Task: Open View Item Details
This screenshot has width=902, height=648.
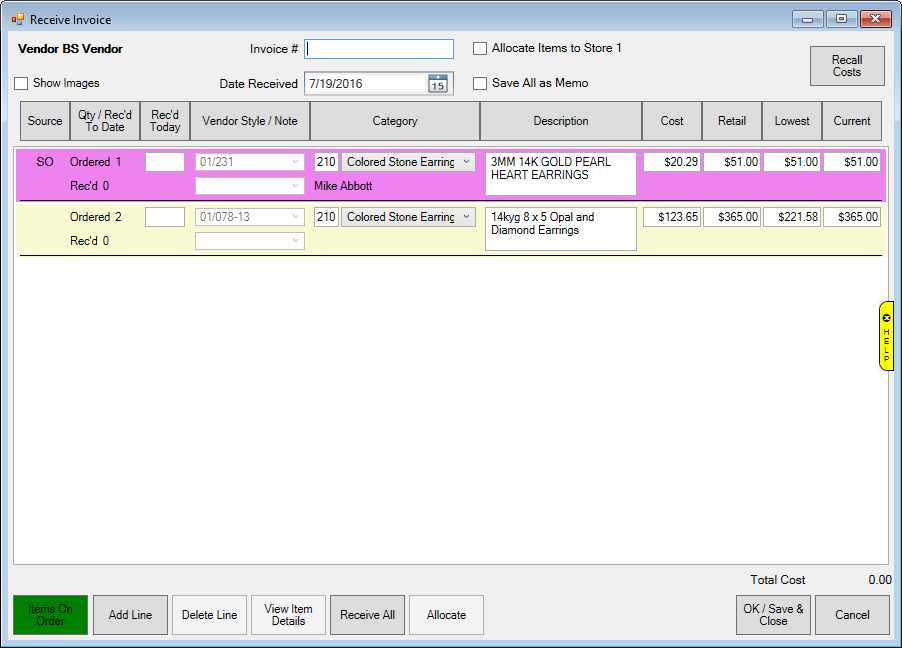Action: pyautogui.click(x=288, y=615)
